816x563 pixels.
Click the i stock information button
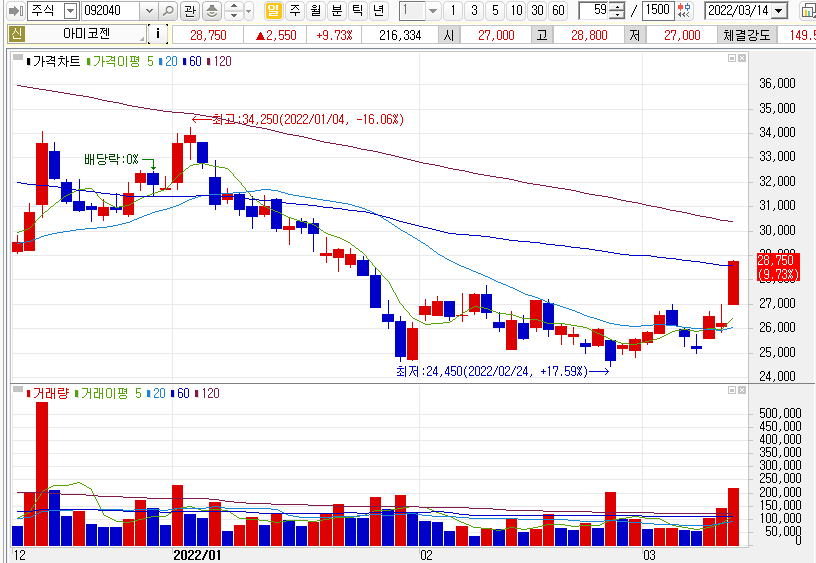pyautogui.click(x=158, y=34)
